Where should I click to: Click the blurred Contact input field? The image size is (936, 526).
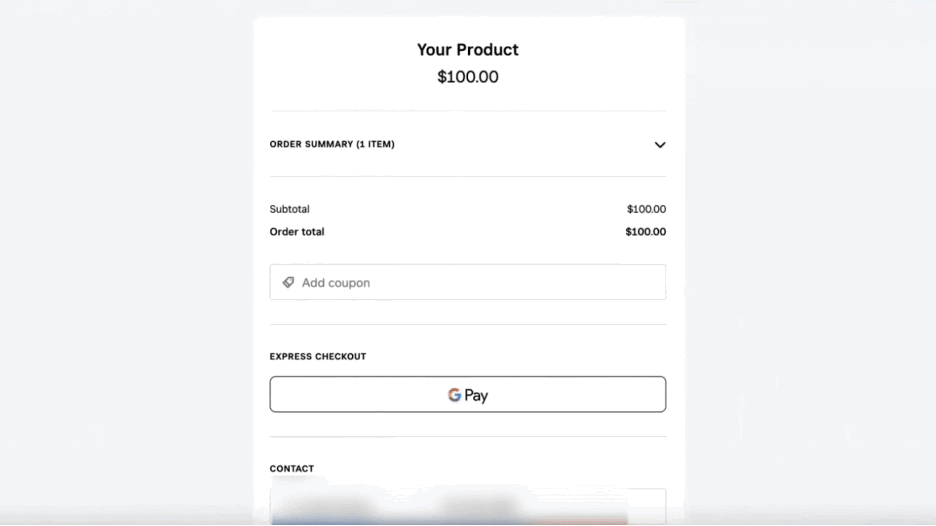point(467,506)
